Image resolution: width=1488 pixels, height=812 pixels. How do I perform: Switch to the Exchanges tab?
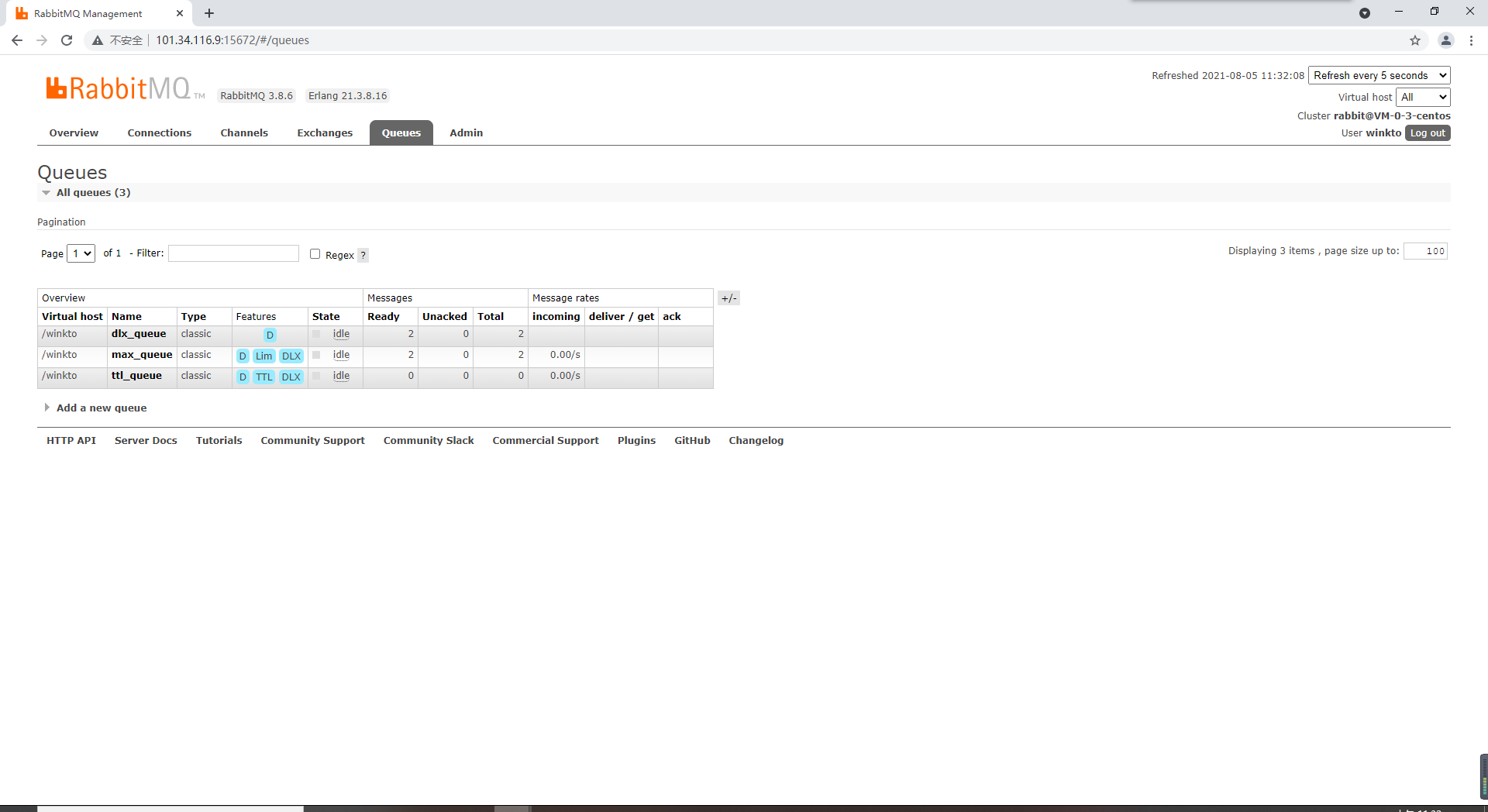tap(325, 132)
